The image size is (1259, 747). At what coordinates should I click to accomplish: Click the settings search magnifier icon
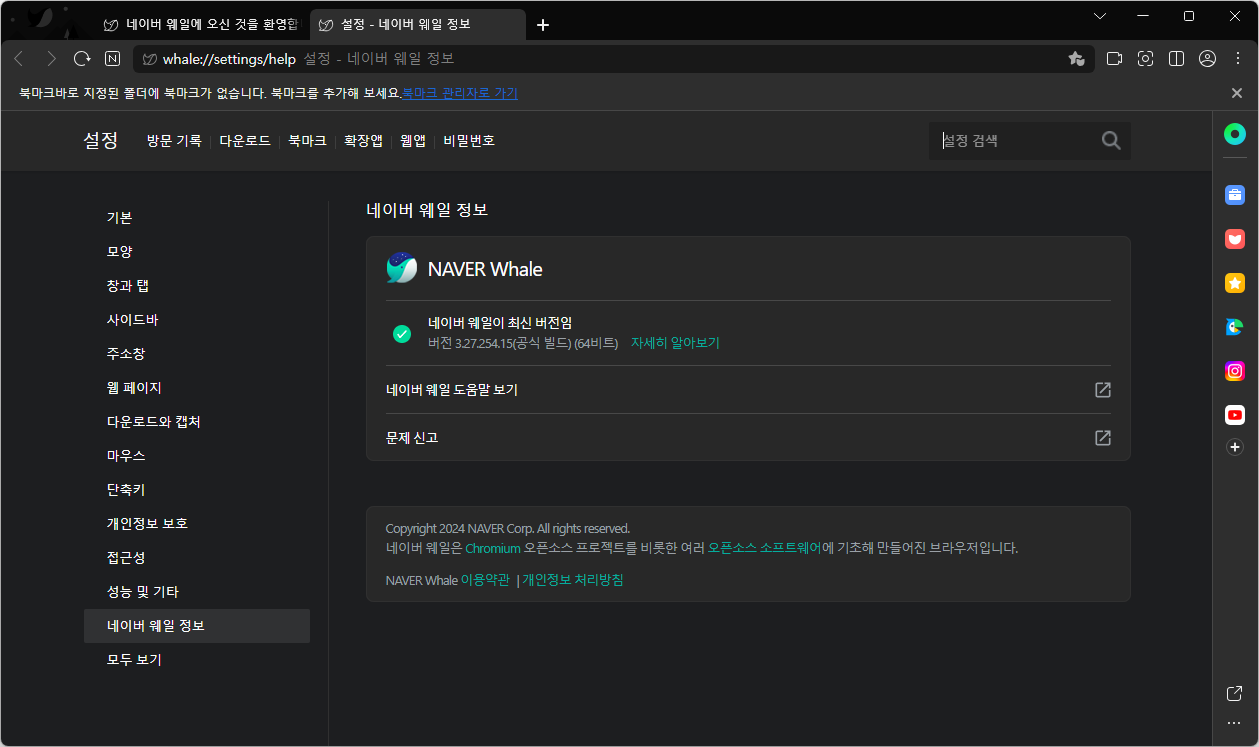tap(1111, 141)
